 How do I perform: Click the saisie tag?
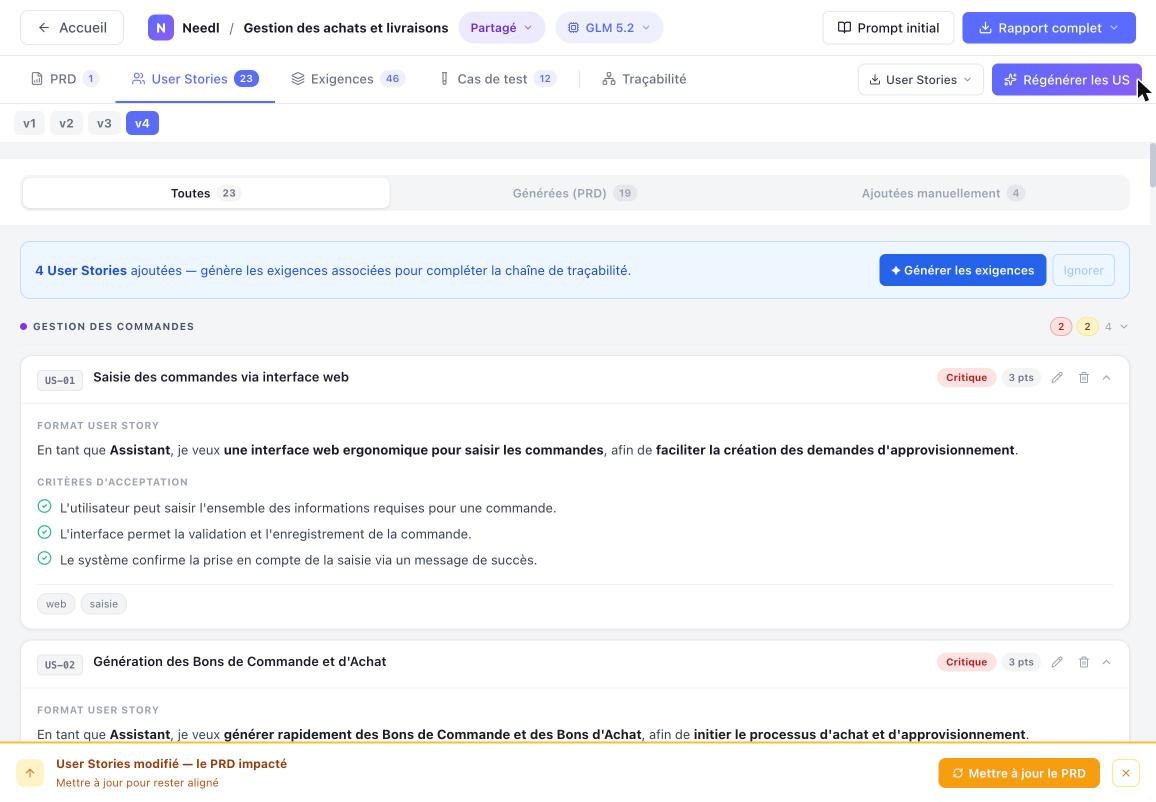pos(104,604)
